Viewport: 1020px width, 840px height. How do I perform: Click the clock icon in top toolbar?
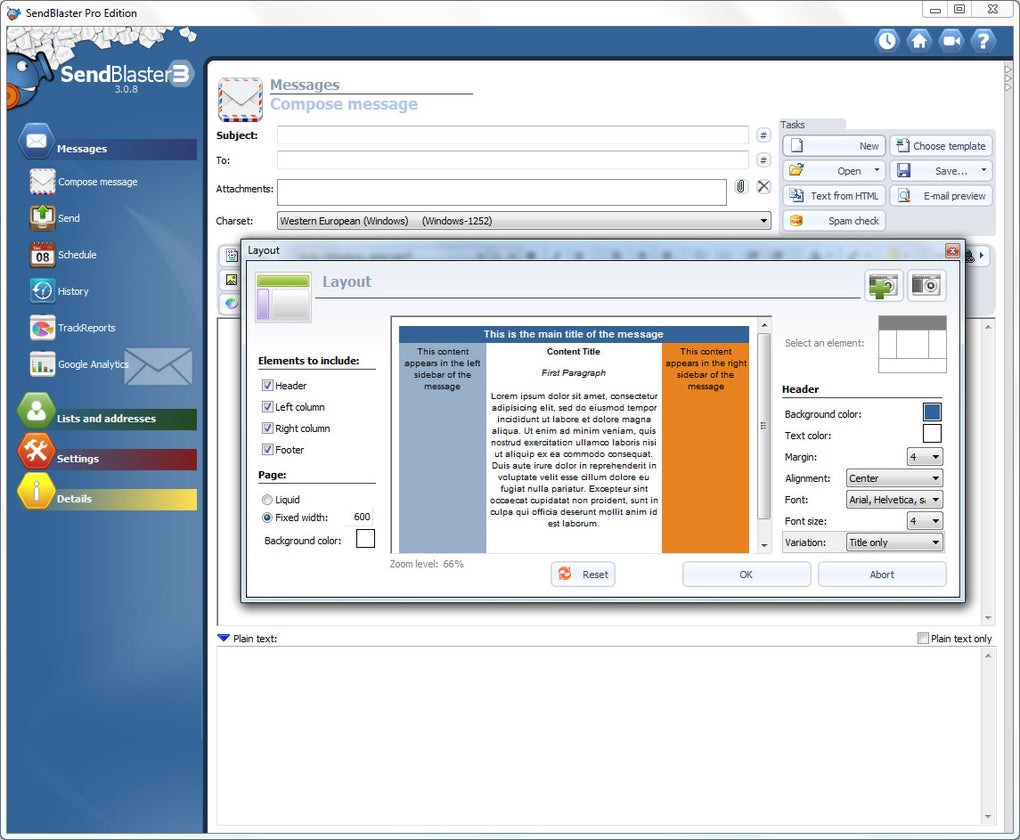coord(887,40)
